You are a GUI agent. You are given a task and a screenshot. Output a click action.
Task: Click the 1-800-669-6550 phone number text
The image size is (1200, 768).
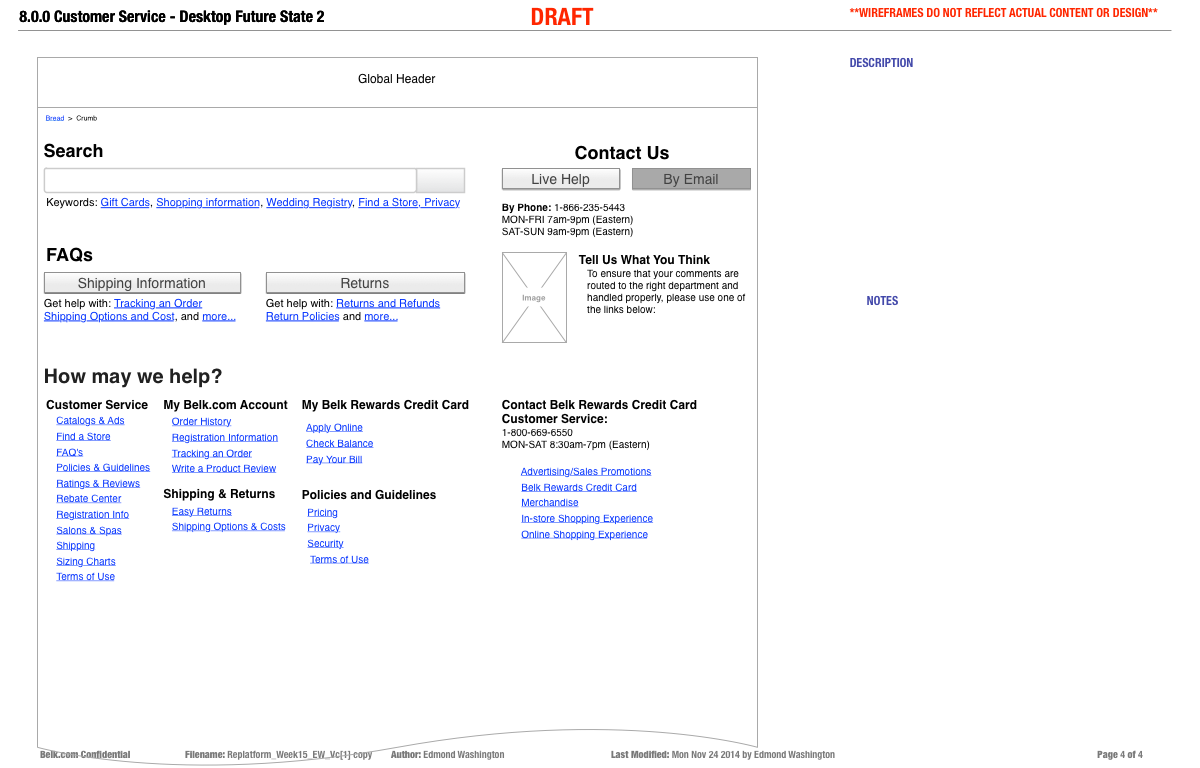[x=537, y=433]
